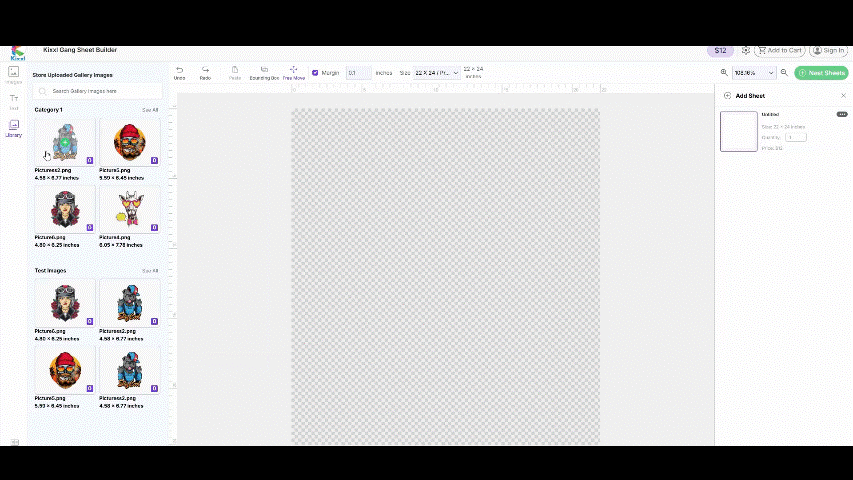Click the Nest Sheets button
This screenshot has width=853, height=480.
(x=821, y=73)
